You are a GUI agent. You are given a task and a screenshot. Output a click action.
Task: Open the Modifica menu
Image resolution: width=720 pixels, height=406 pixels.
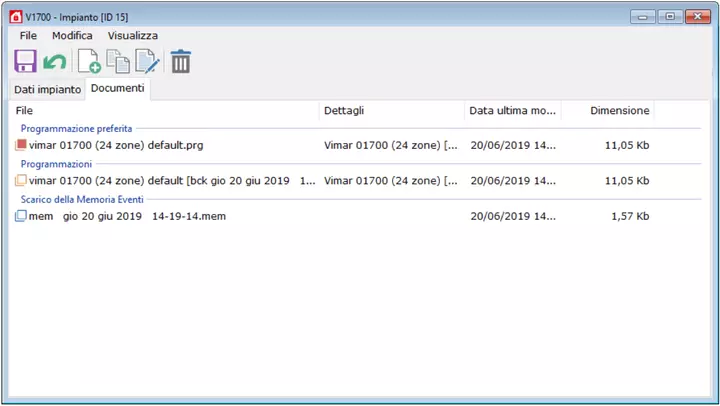pos(72,35)
